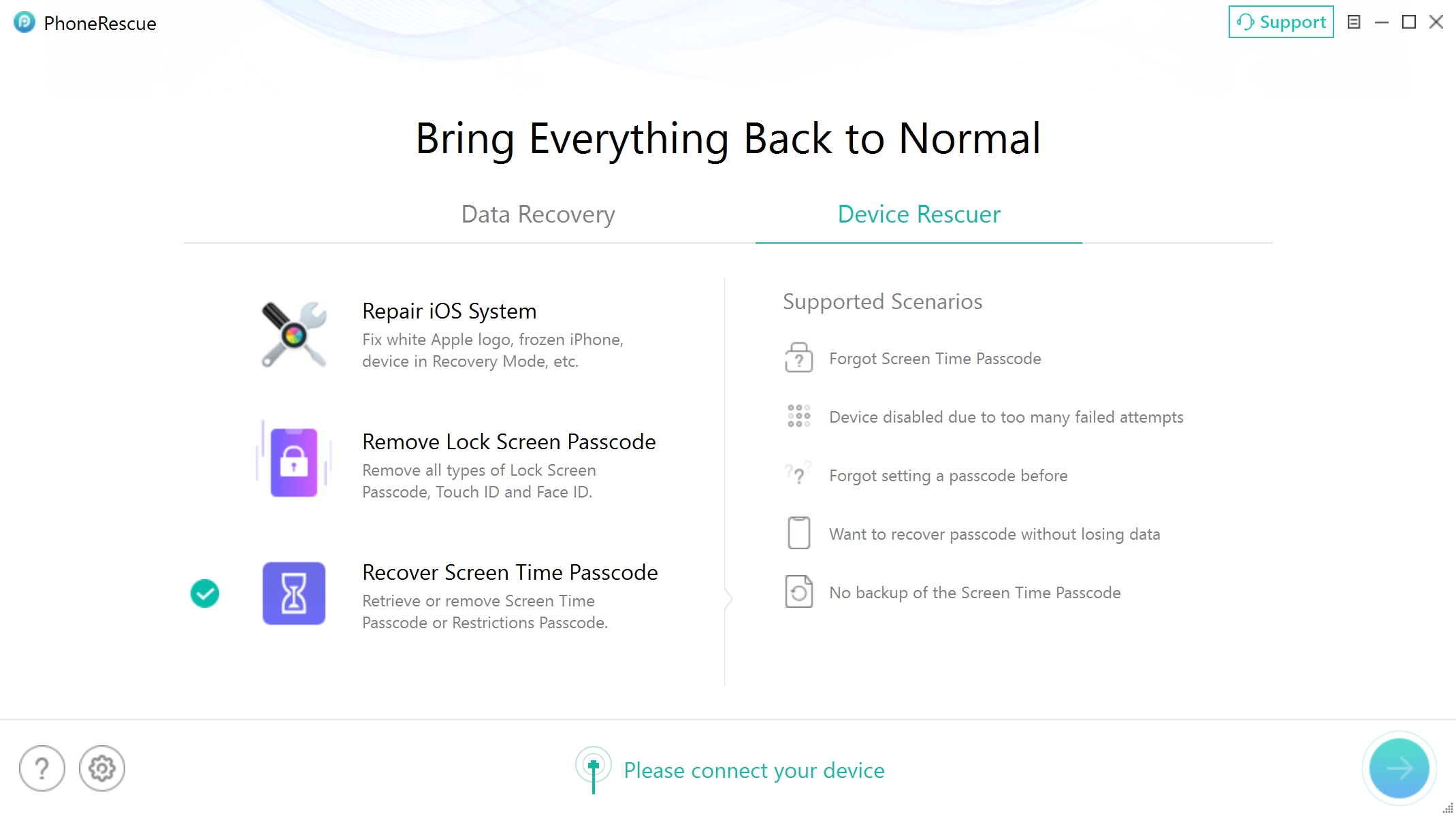Toggle the Recover Screen Time Passcode checkbox
1456x816 pixels.
(x=205, y=593)
